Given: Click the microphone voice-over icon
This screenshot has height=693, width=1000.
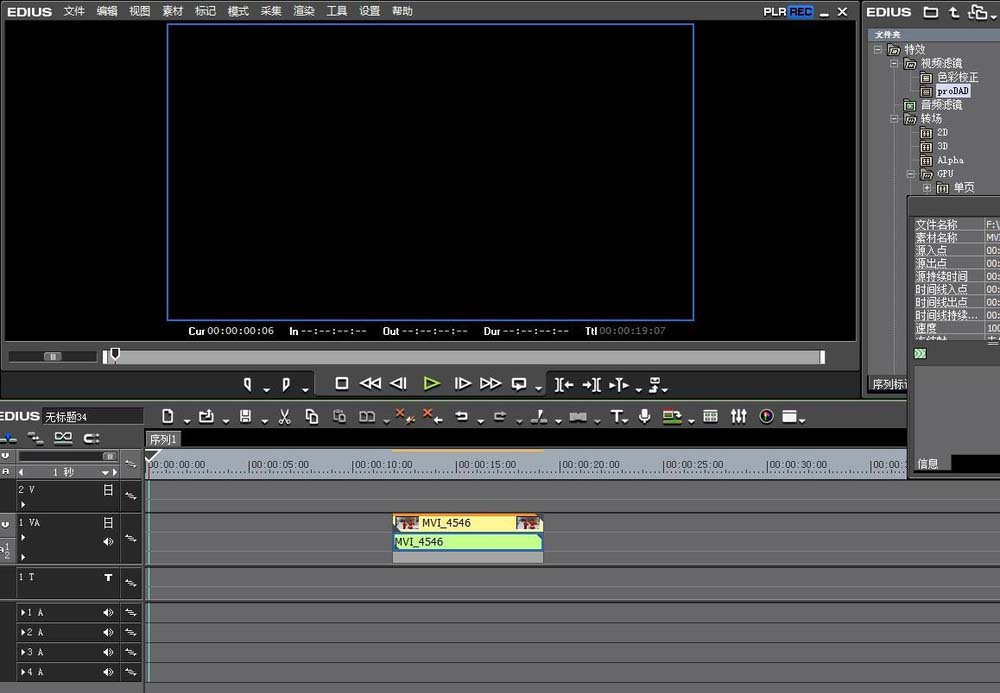Looking at the screenshot, I should coord(644,416).
